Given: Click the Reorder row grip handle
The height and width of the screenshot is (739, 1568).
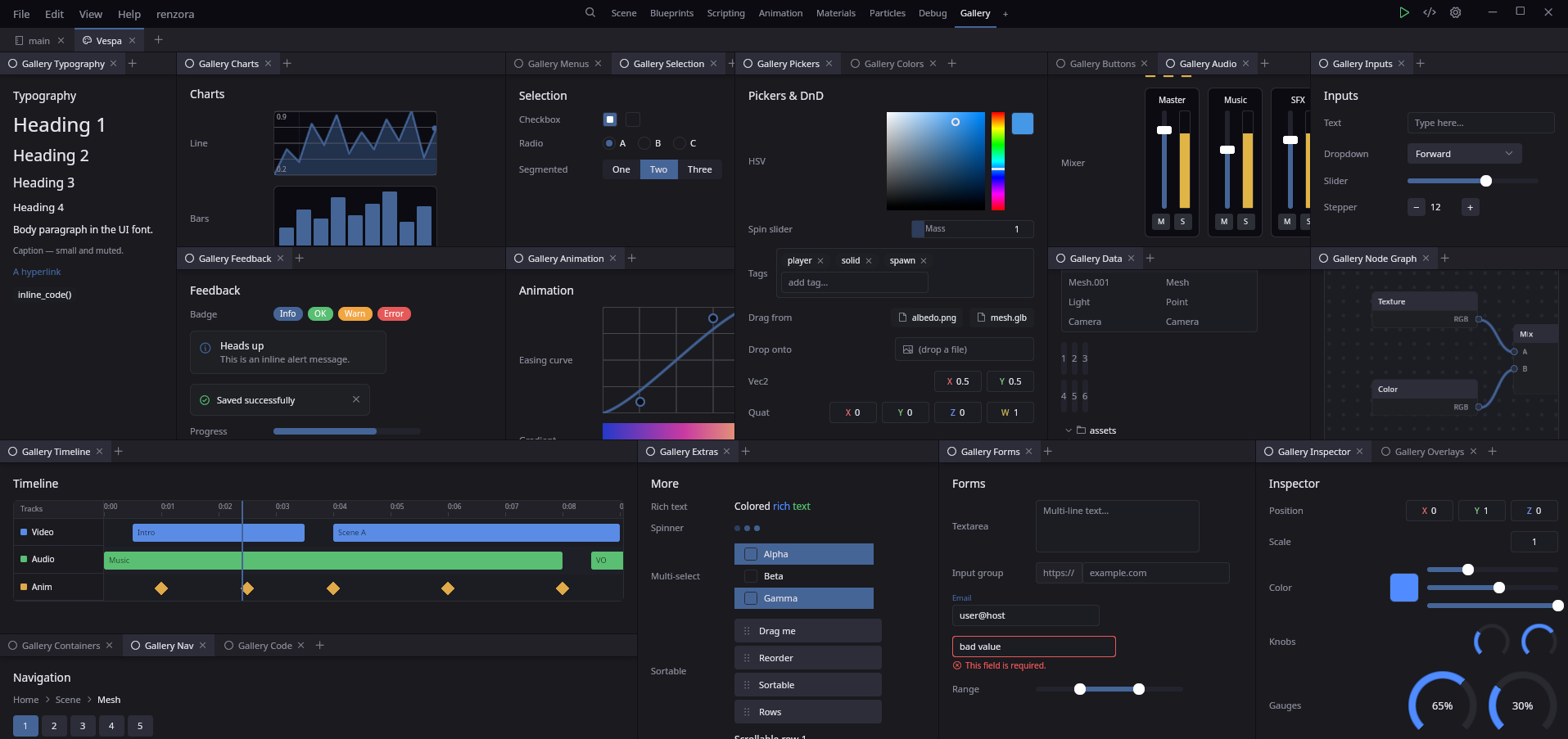Looking at the screenshot, I should tap(747, 658).
